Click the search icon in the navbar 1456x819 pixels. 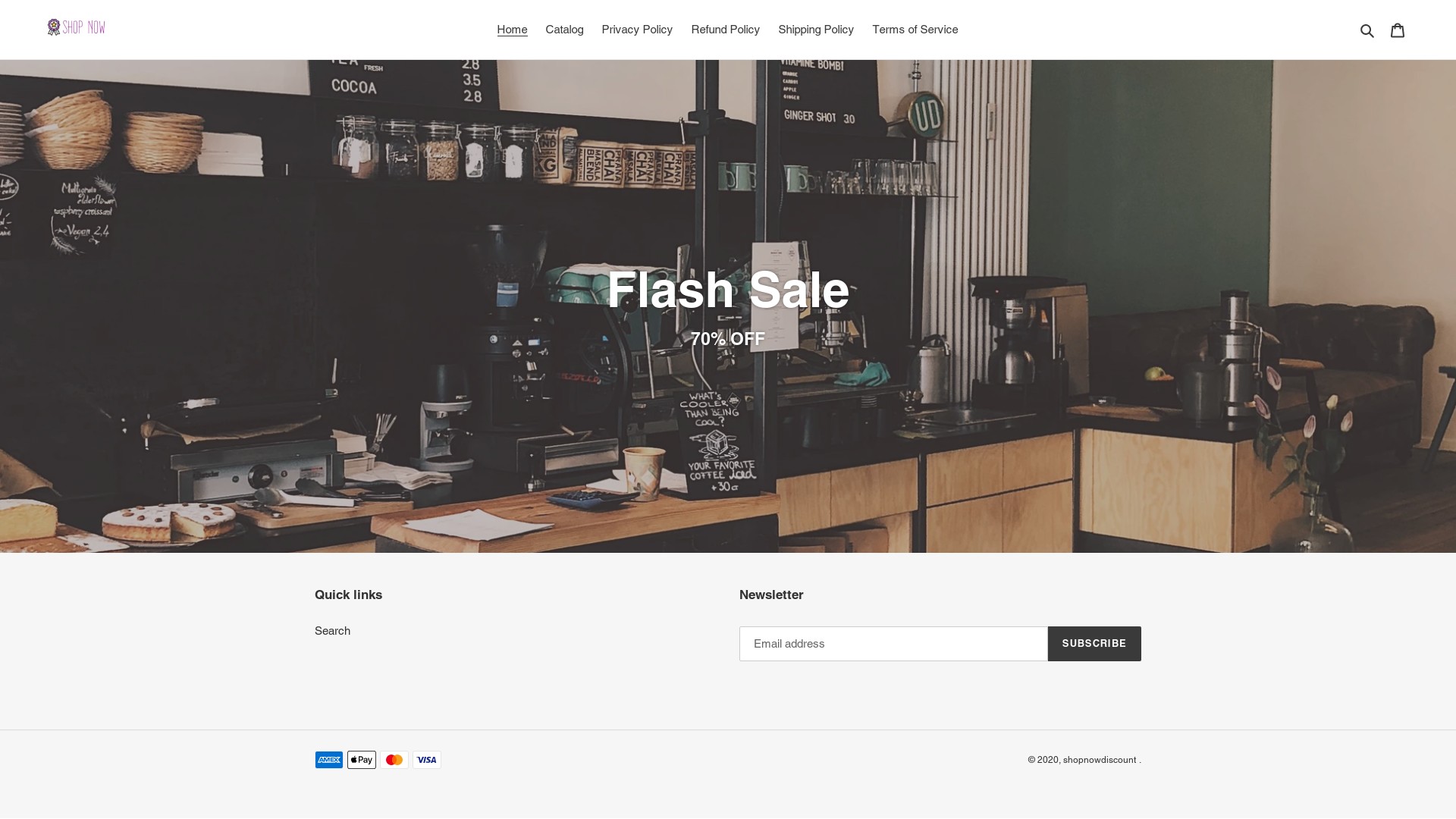click(x=1367, y=29)
